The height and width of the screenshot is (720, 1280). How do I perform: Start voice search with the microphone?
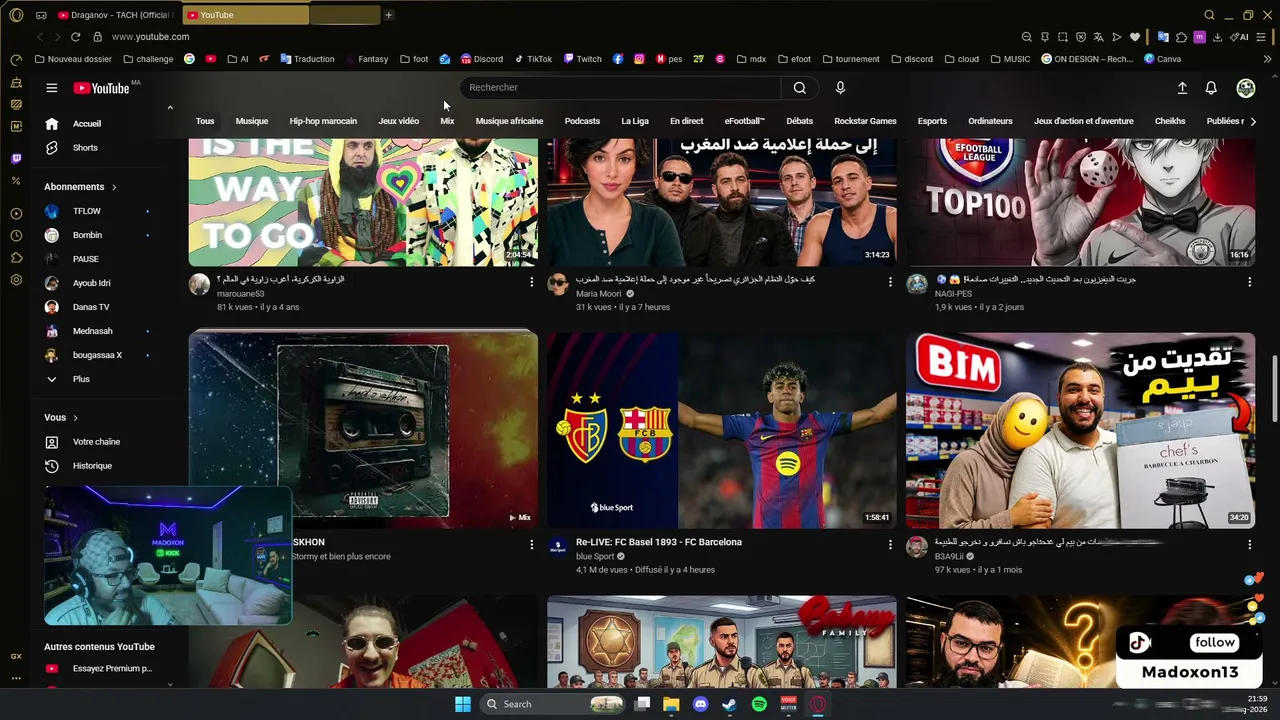tap(840, 88)
